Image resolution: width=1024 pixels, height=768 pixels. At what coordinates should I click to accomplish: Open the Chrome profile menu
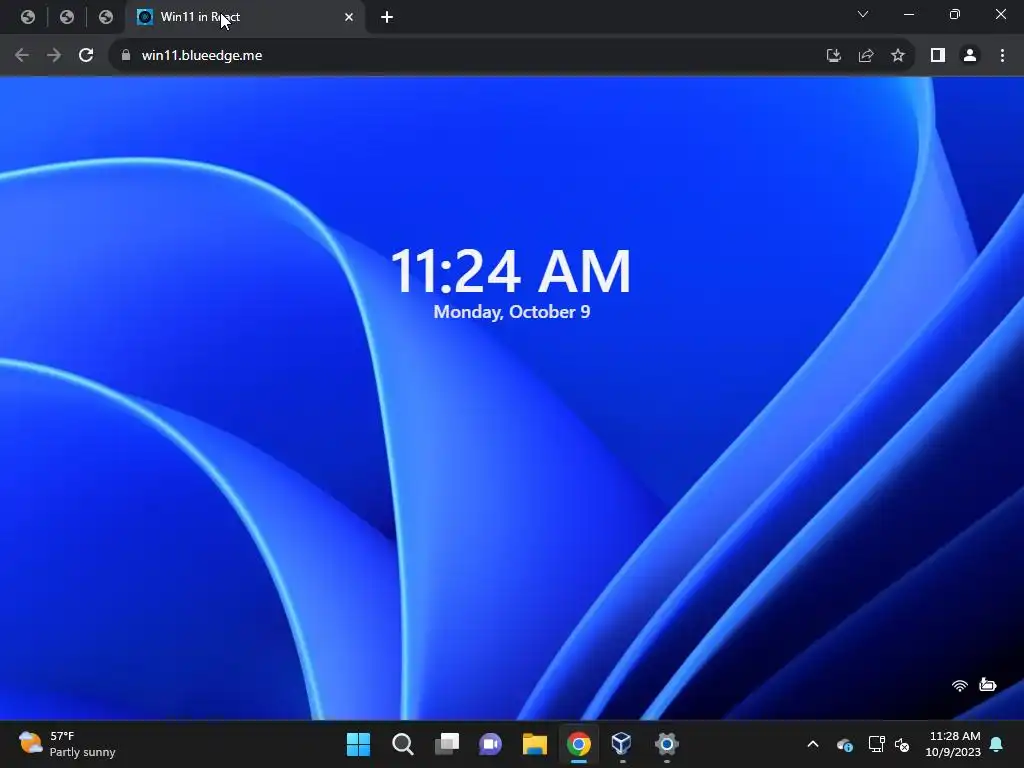[x=970, y=56]
